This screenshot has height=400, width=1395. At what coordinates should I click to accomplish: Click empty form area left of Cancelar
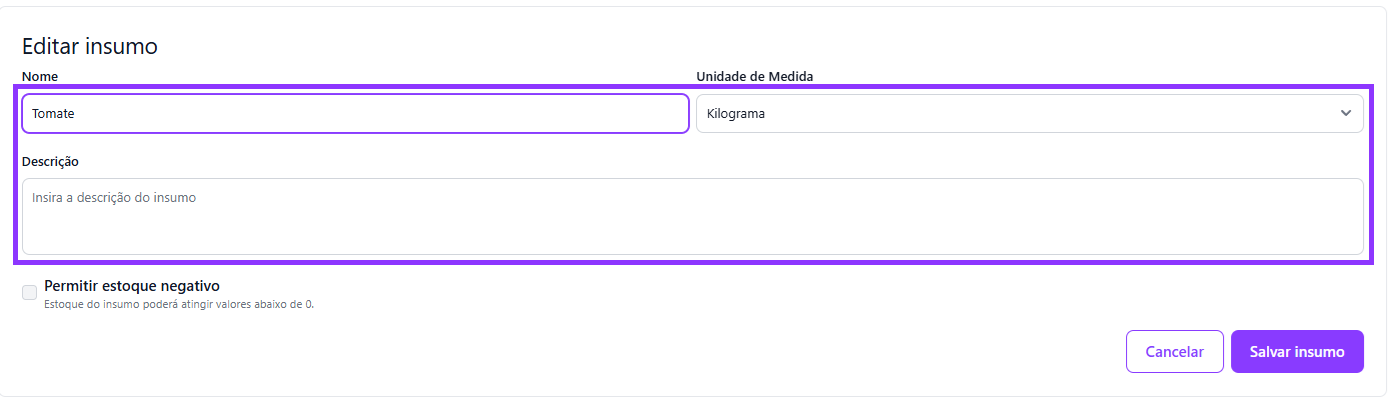[700, 352]
